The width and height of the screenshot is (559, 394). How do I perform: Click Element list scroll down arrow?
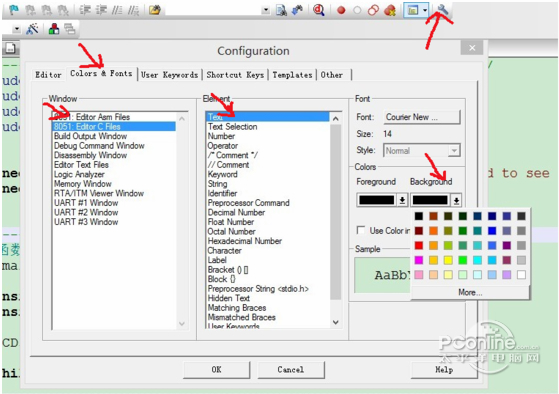(335, 322)
